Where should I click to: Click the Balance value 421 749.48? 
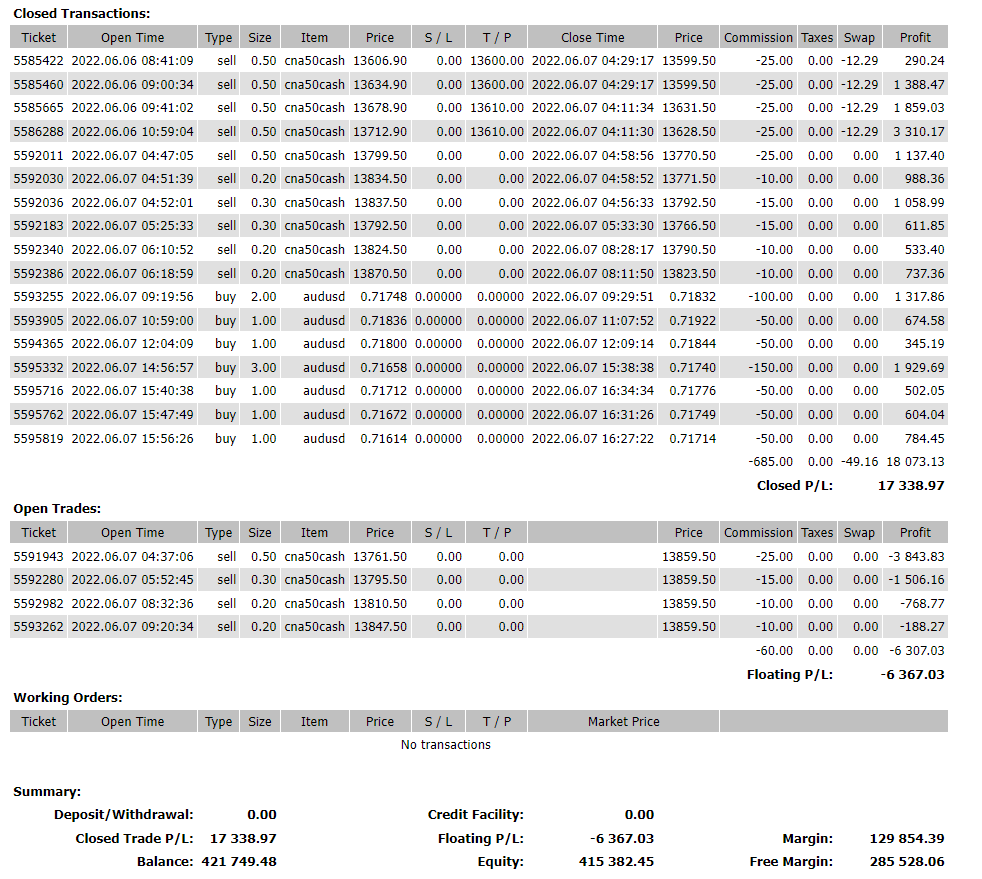coord(239,862)
